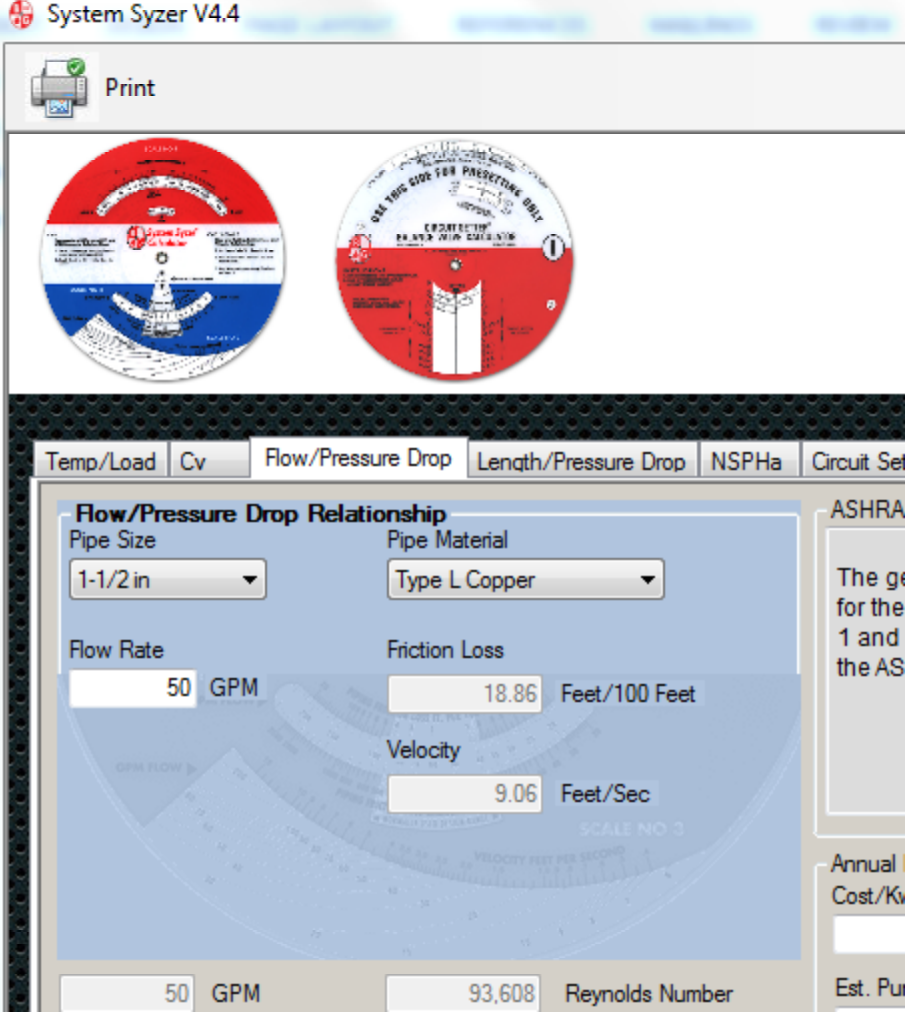Click the Print text label
The height and width of the screenshot is (1012, 912).
point(131,88)
